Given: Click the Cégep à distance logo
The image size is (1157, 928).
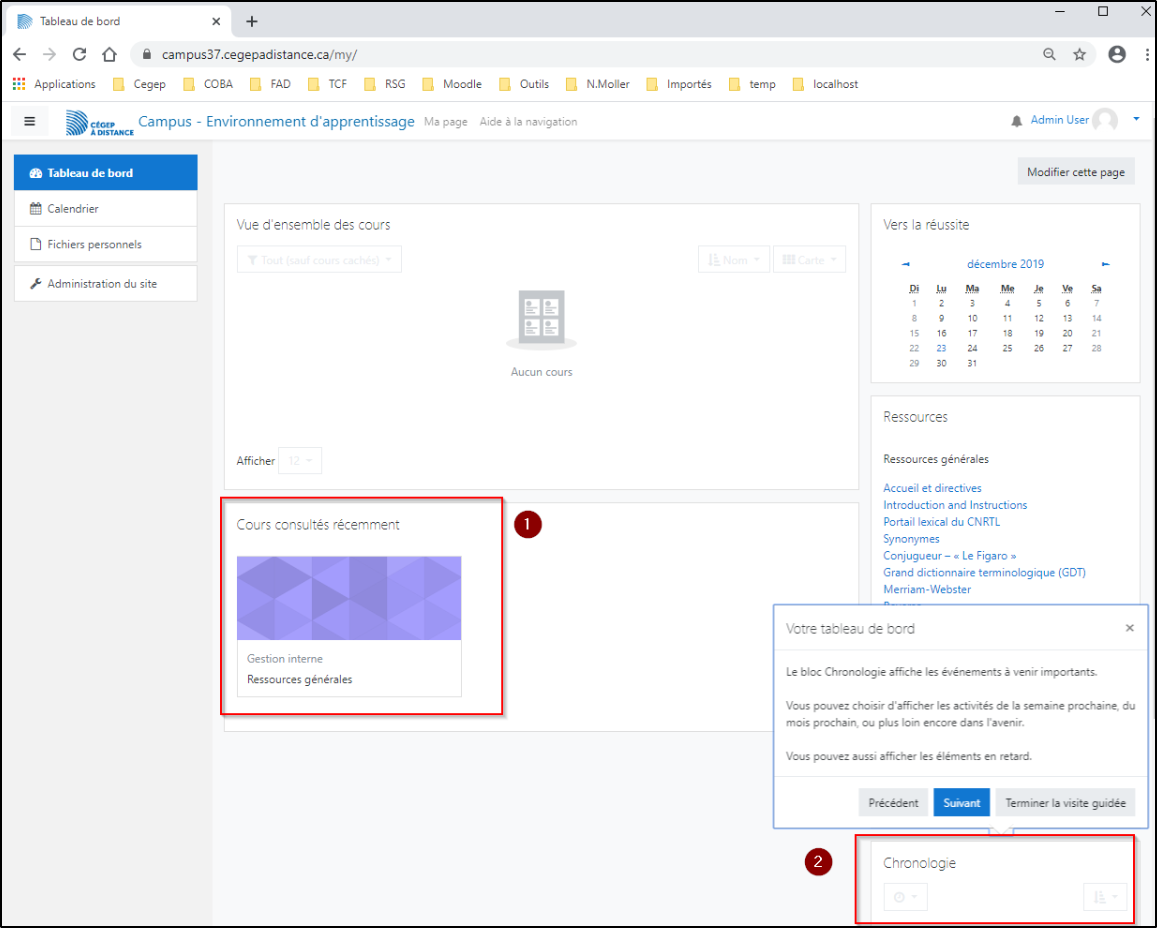Looking at the screenshot, I should click(99, 122).
